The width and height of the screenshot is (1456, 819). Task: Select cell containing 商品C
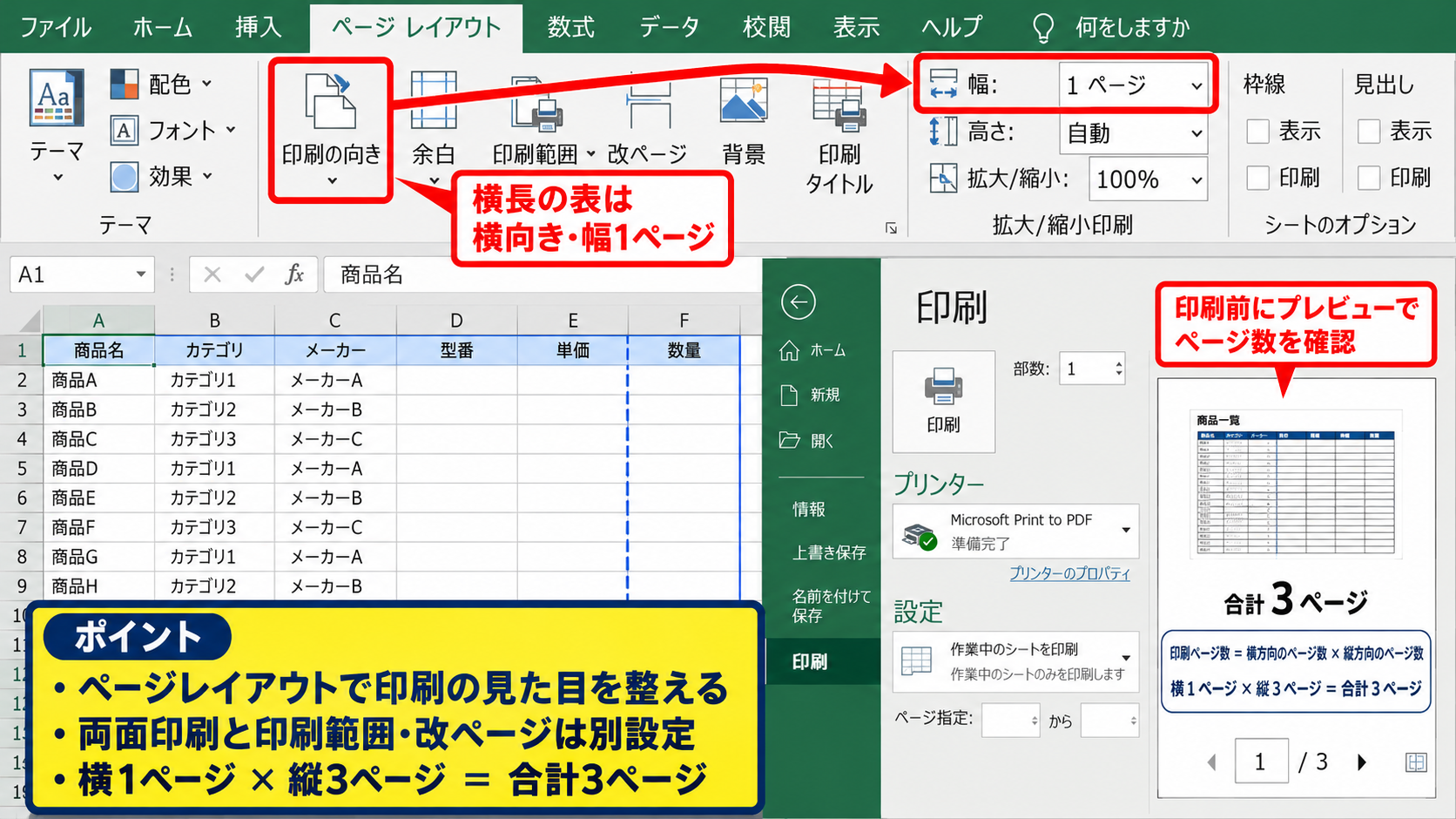click(x=98, y=439)
